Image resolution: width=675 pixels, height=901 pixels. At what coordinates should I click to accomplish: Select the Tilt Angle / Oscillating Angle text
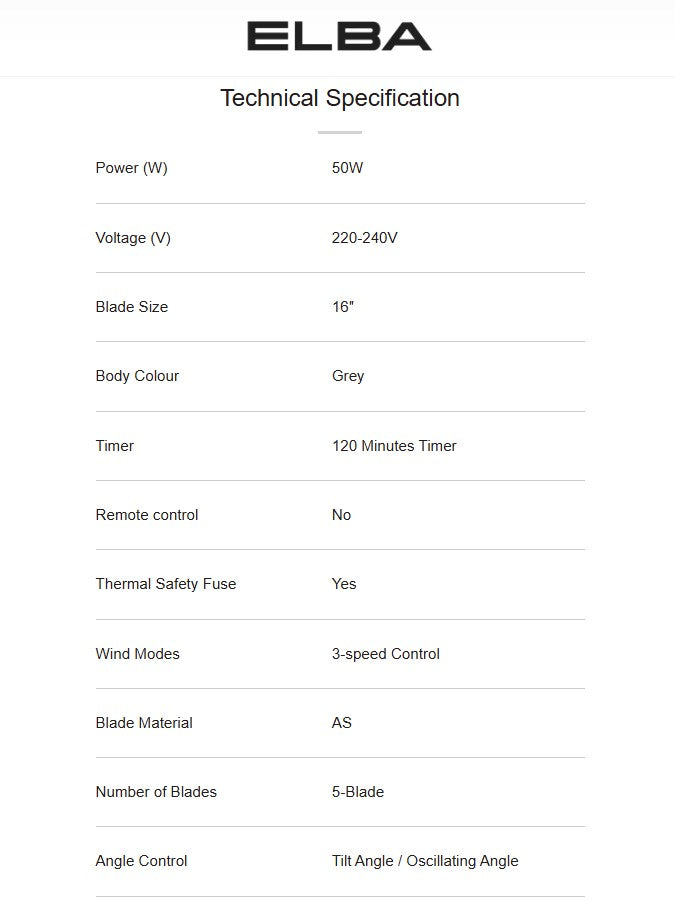425,861
